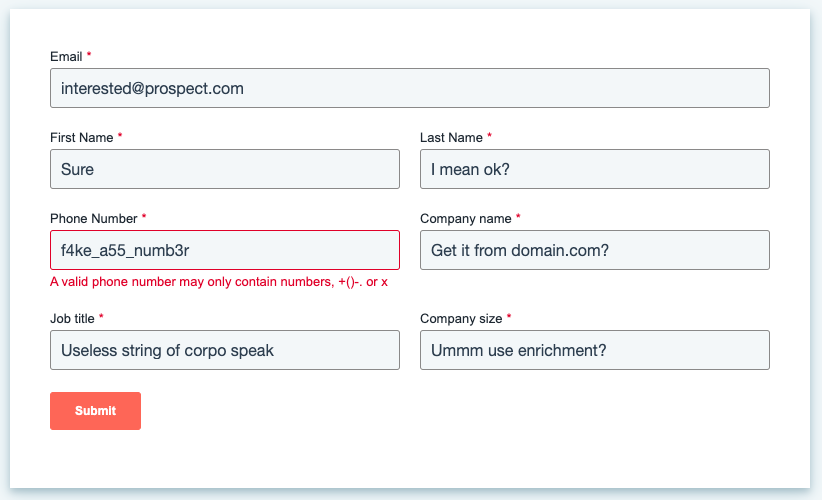Click the red asterisk beside Email label
Image resolution: width=822 pixels, height=500 pixels.
89,56
